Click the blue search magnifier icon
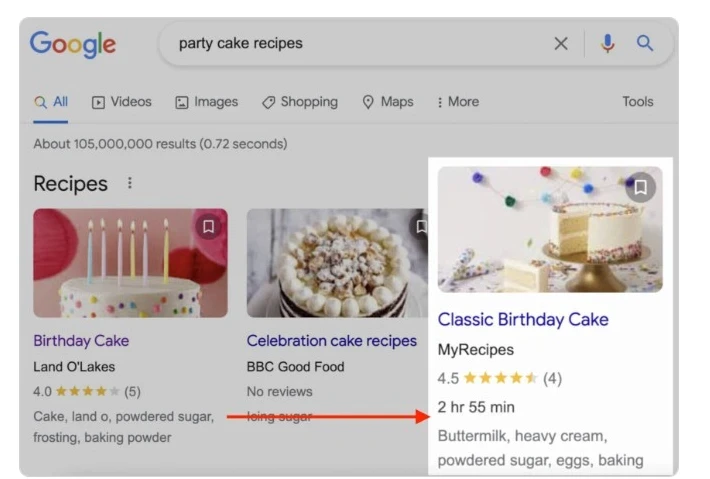710x479 pixels. pos(645,44)
